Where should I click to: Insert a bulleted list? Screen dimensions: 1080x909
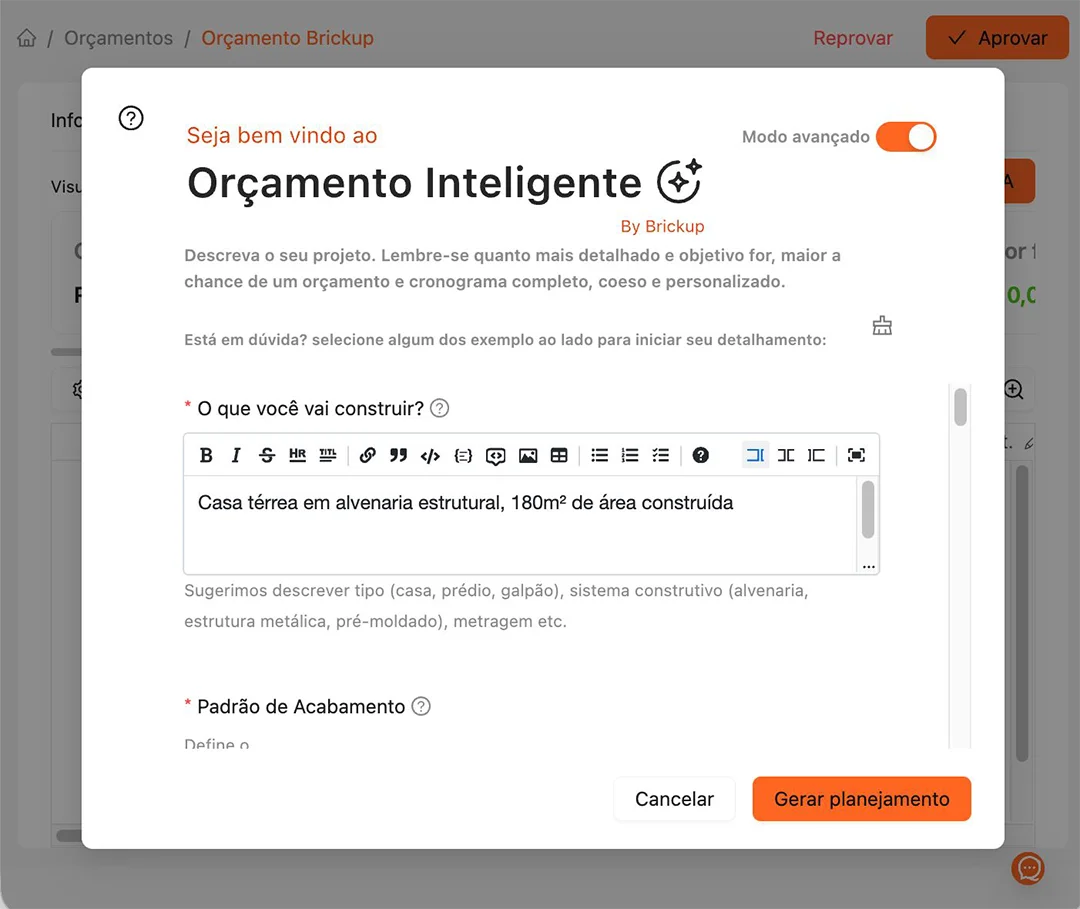coord(599,455)
